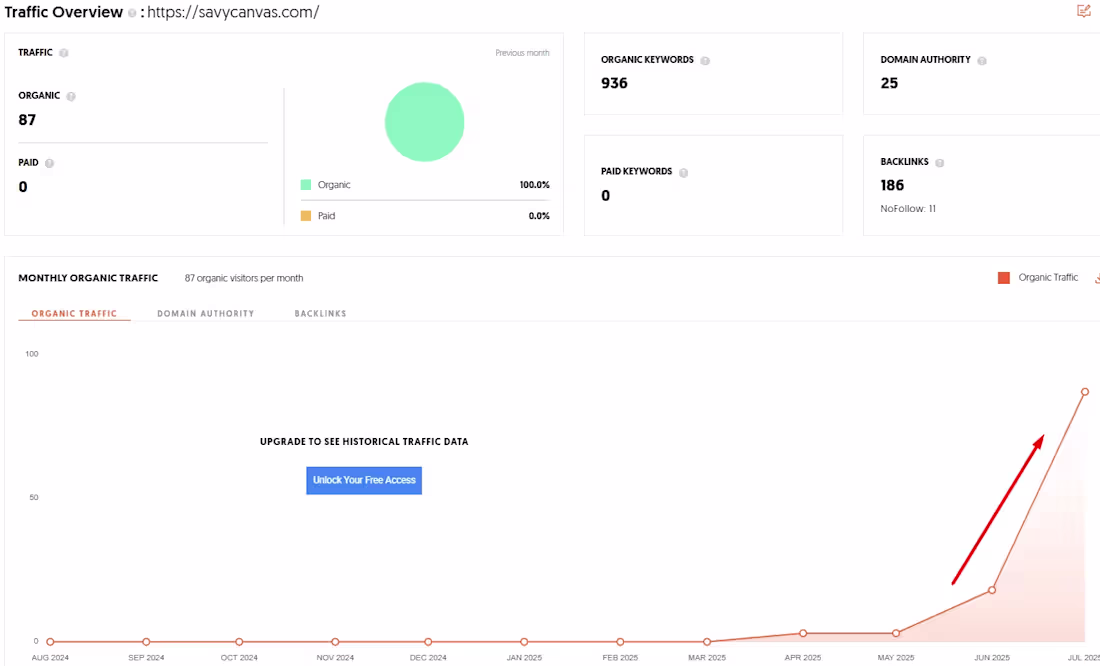Click the NoFollow: 11 text
Screen dimensions: 1100x666
[908, 208]
